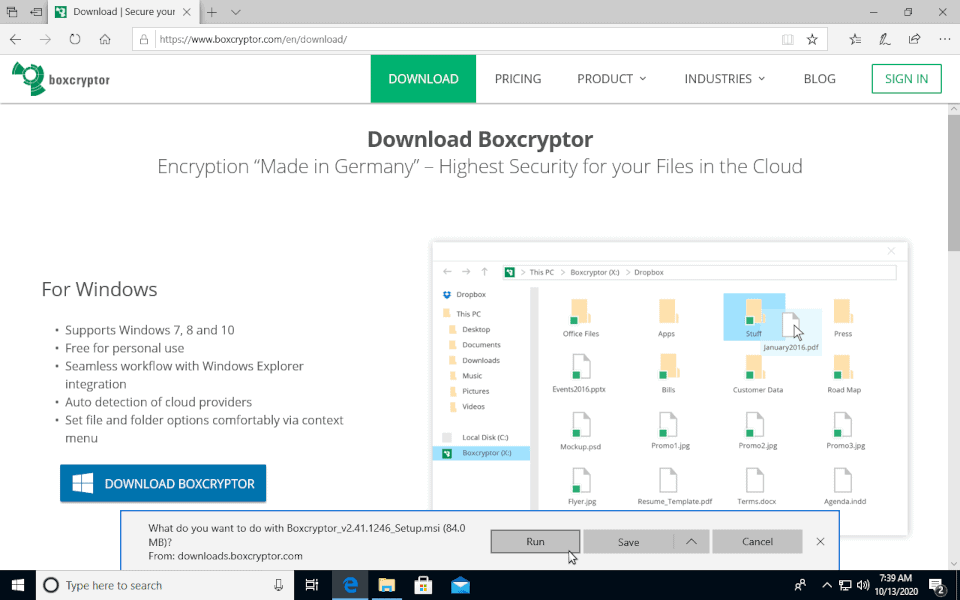Screen dimensions: 960x600
Task: Close the Download browser tab
Action: click(x=187, y=12)
